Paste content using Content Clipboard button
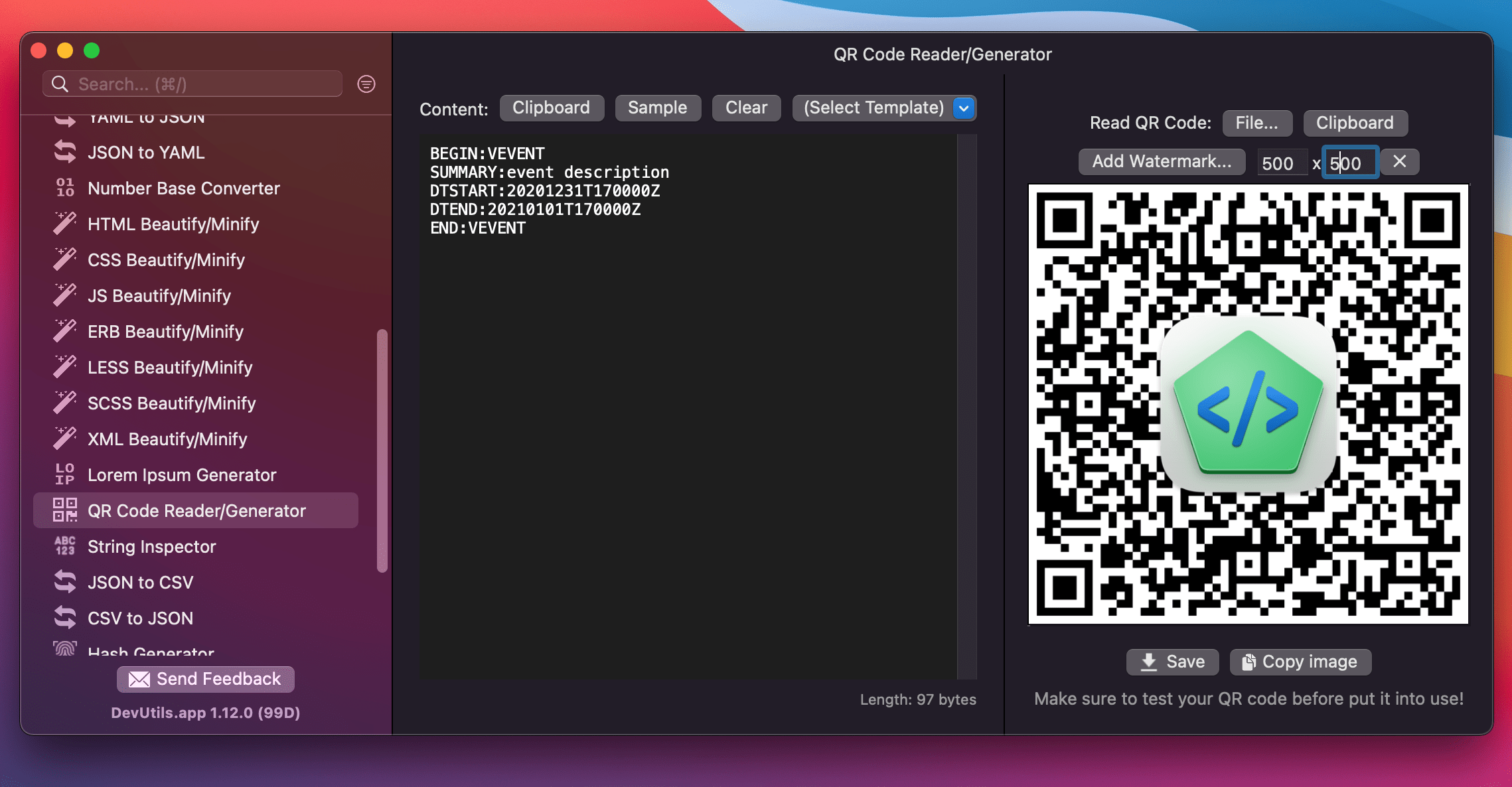Image resolution: width=1512 pixels, height=787 pixels. pyautogui.click(x=551, y=107)
